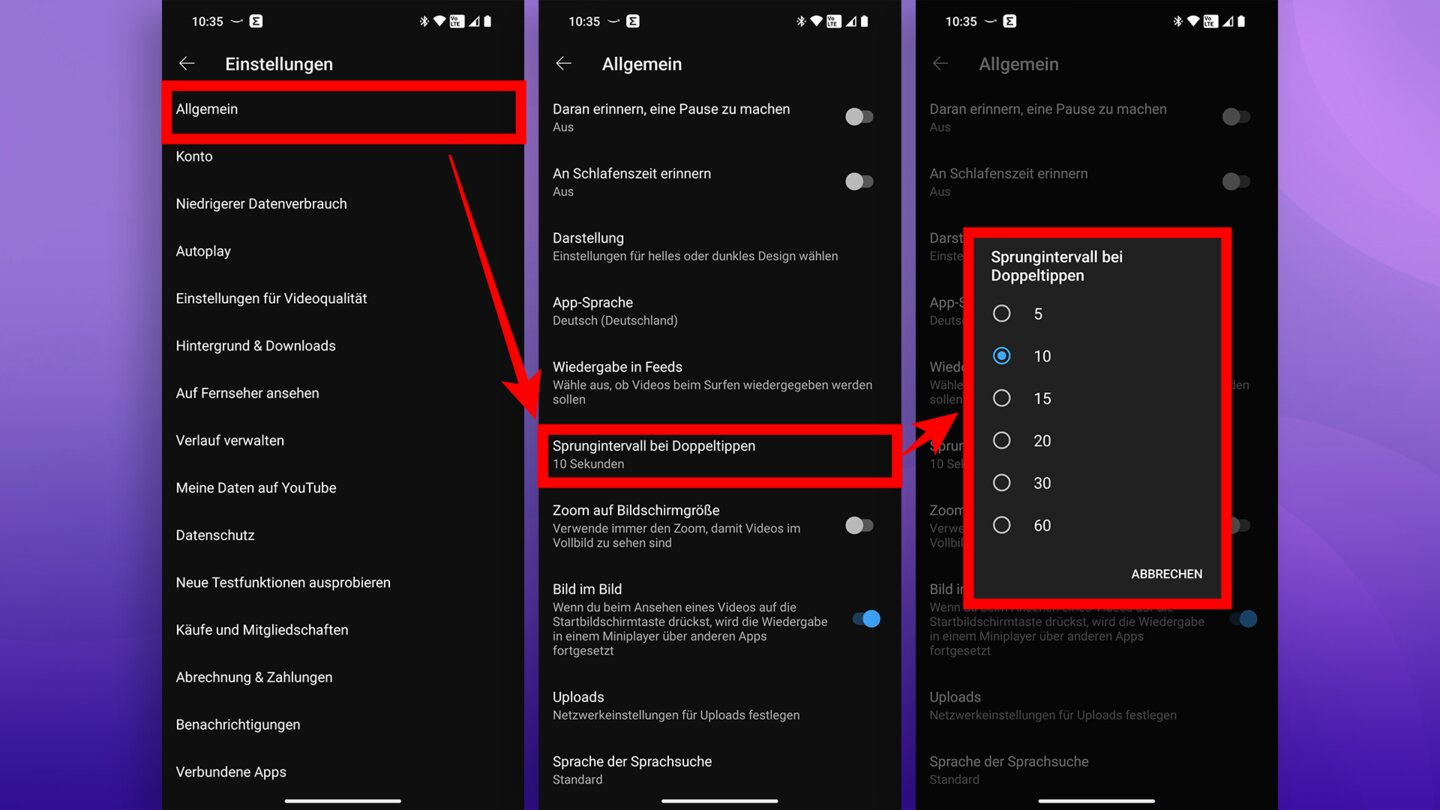Open 'Sprache der Sprachsuche' setting in middle screen
Image resolution: width=1440 pixels, height=810 pixels.
[x=719, y=769]
